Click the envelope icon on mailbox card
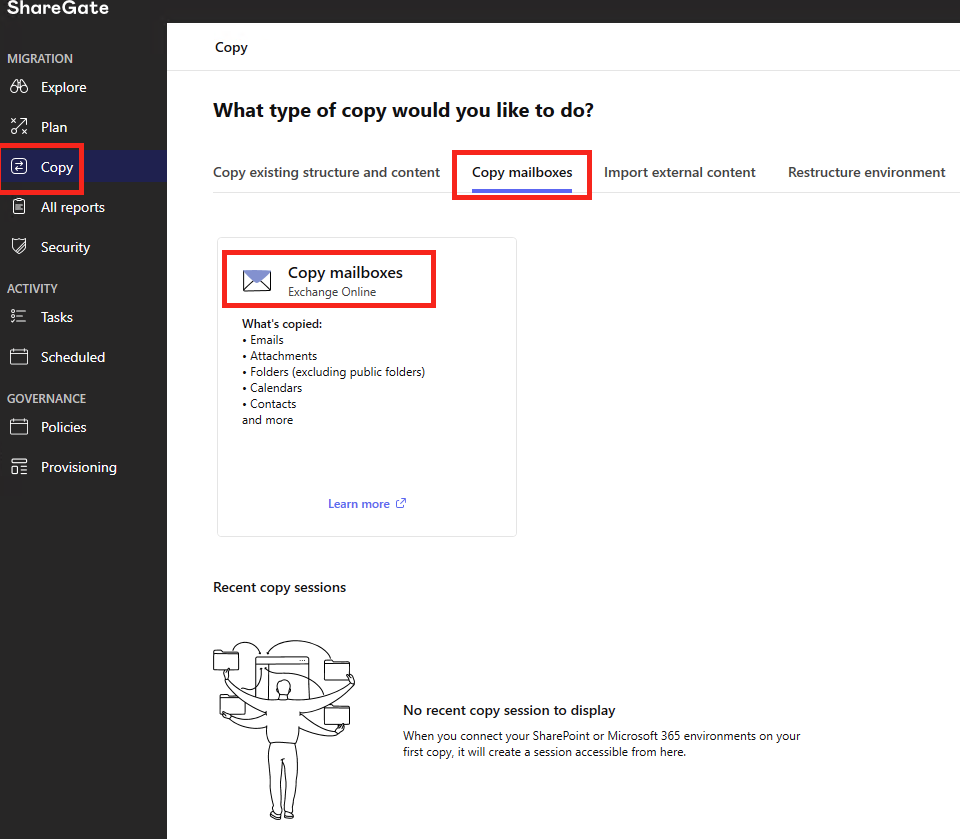 (257, 280)
